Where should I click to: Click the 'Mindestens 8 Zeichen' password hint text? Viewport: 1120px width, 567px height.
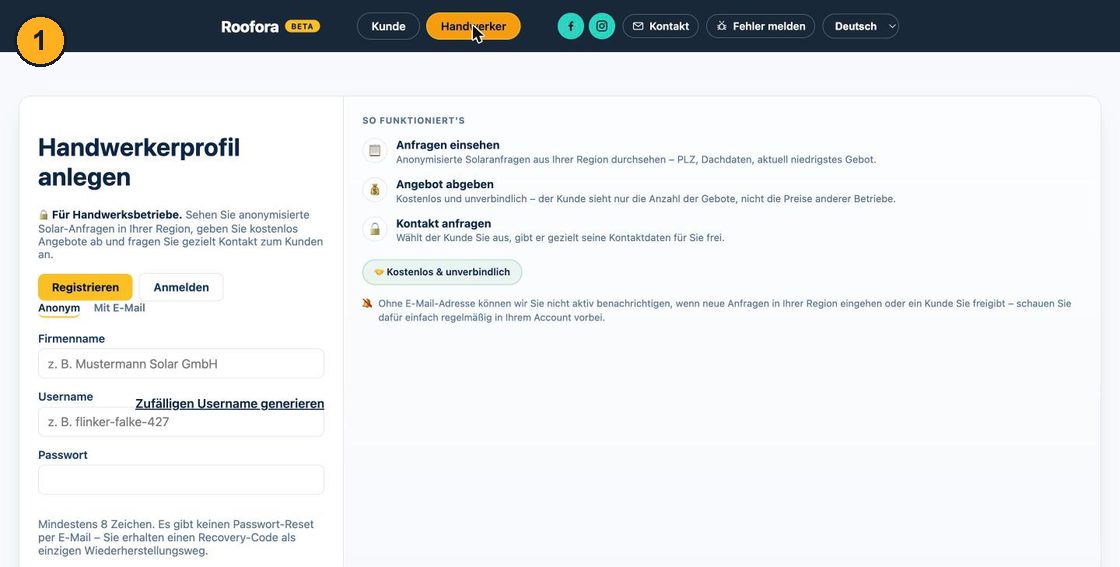point(176,538)
